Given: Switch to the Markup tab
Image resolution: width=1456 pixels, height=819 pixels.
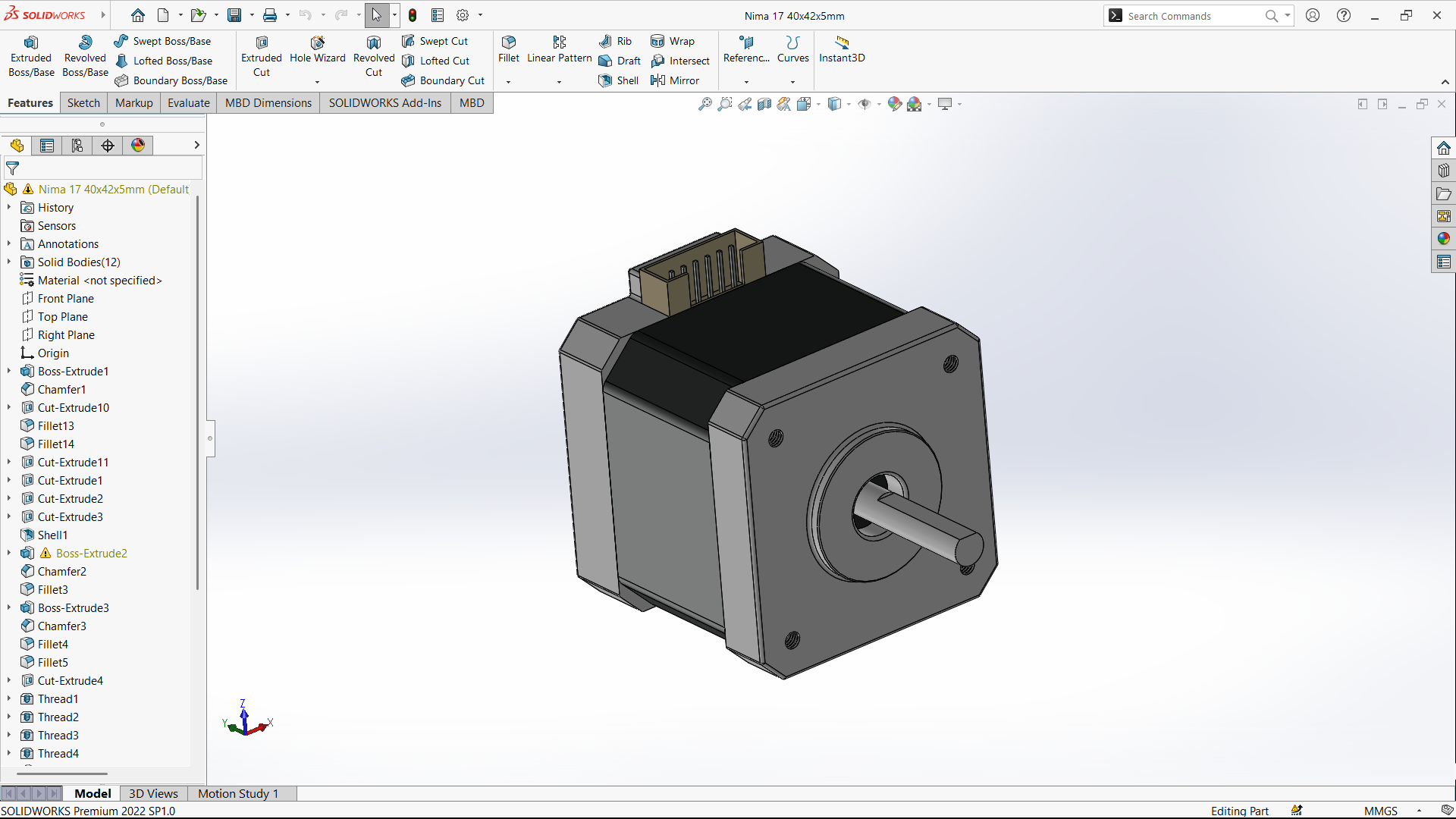Looking at the screenshot, I should click(x=134, y=103).
